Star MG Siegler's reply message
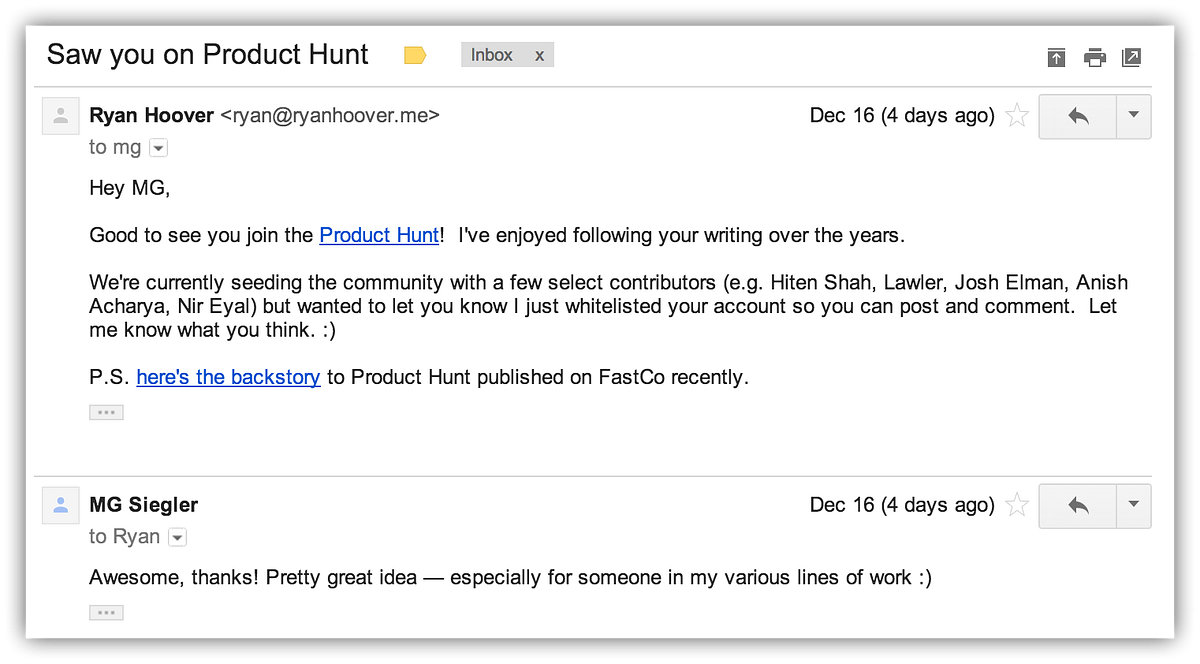 click(1017, 505)
